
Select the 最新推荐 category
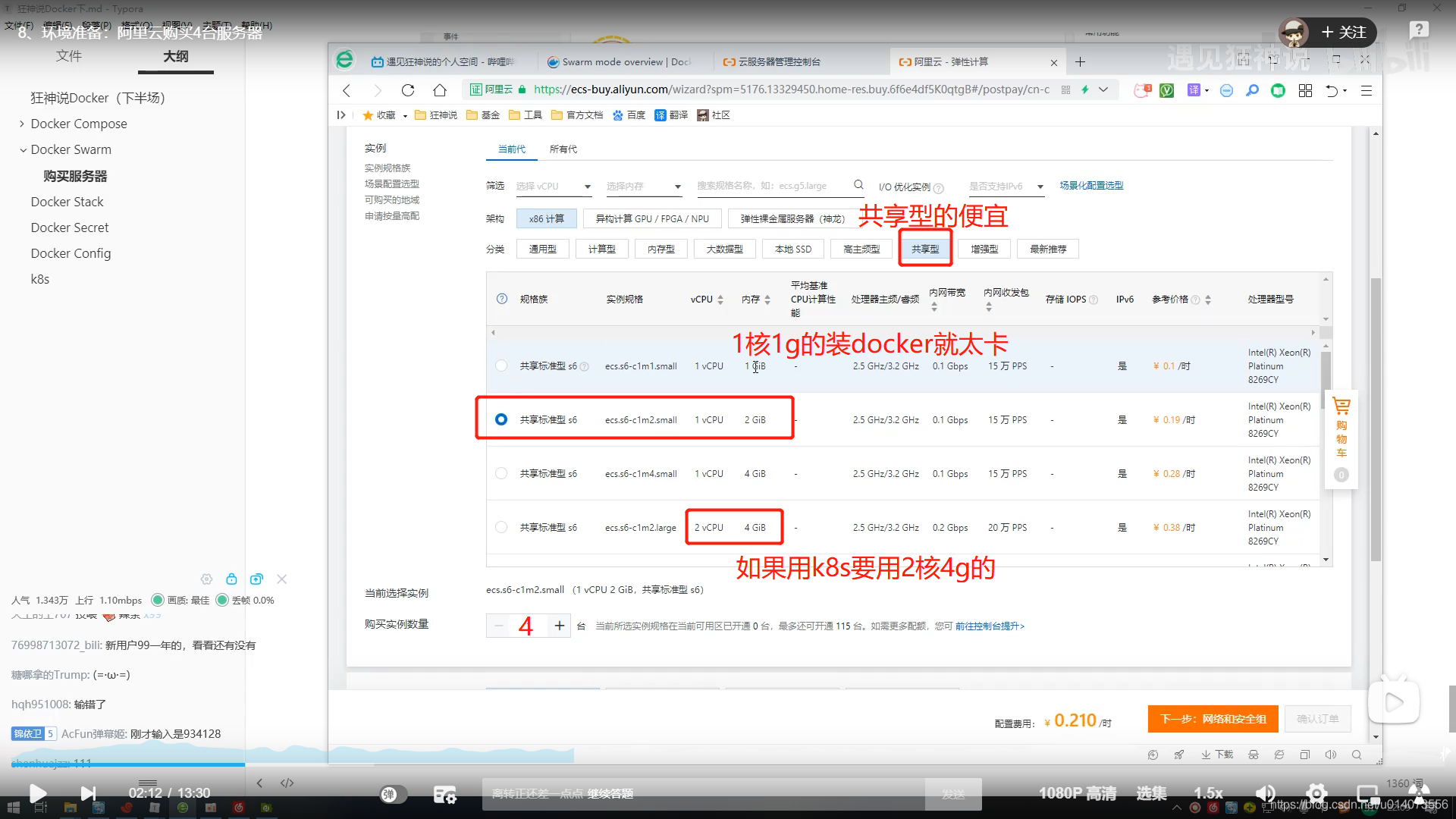tap(1048, 249)
